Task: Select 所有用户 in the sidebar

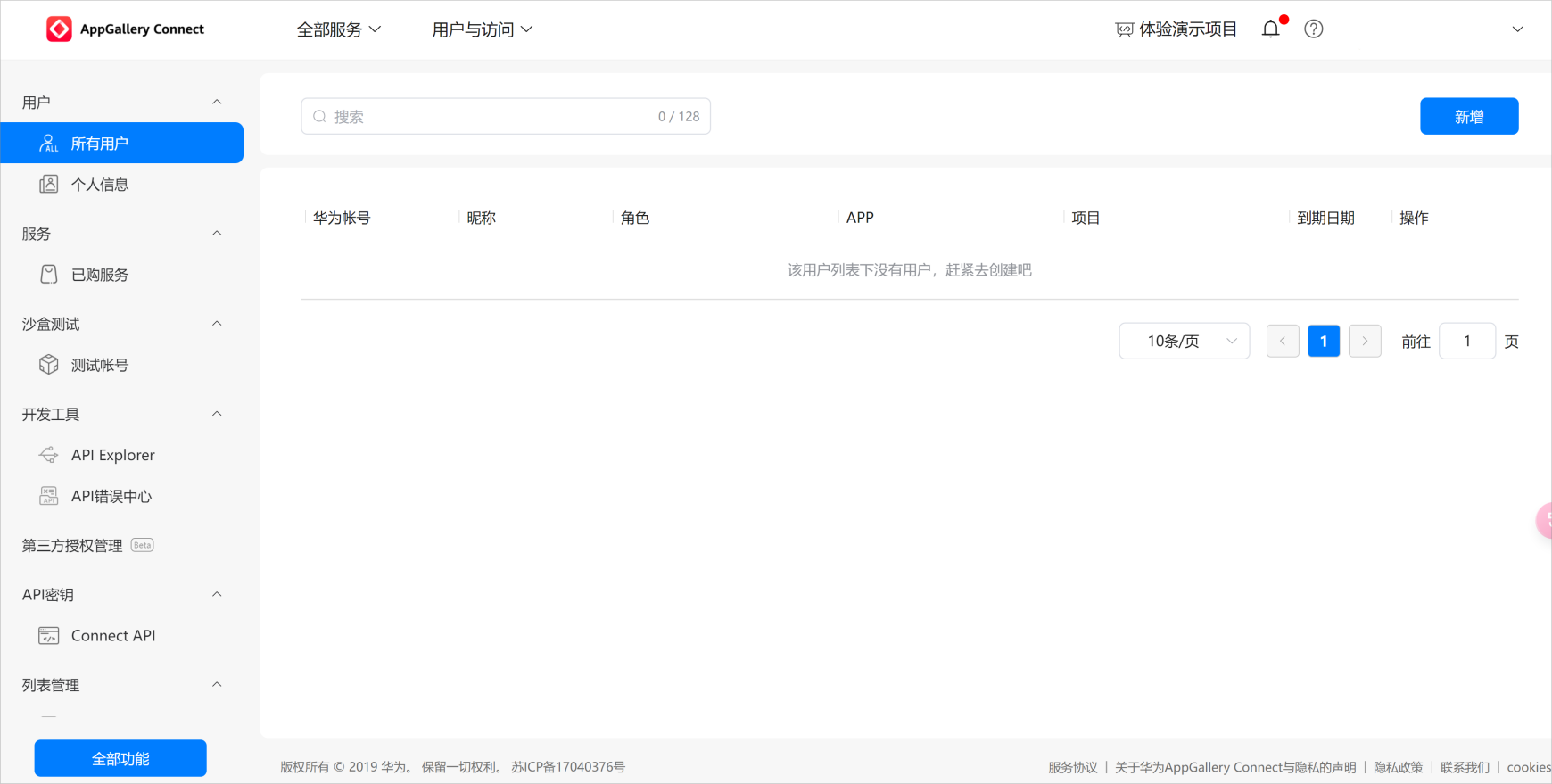Action: [122, 143]
